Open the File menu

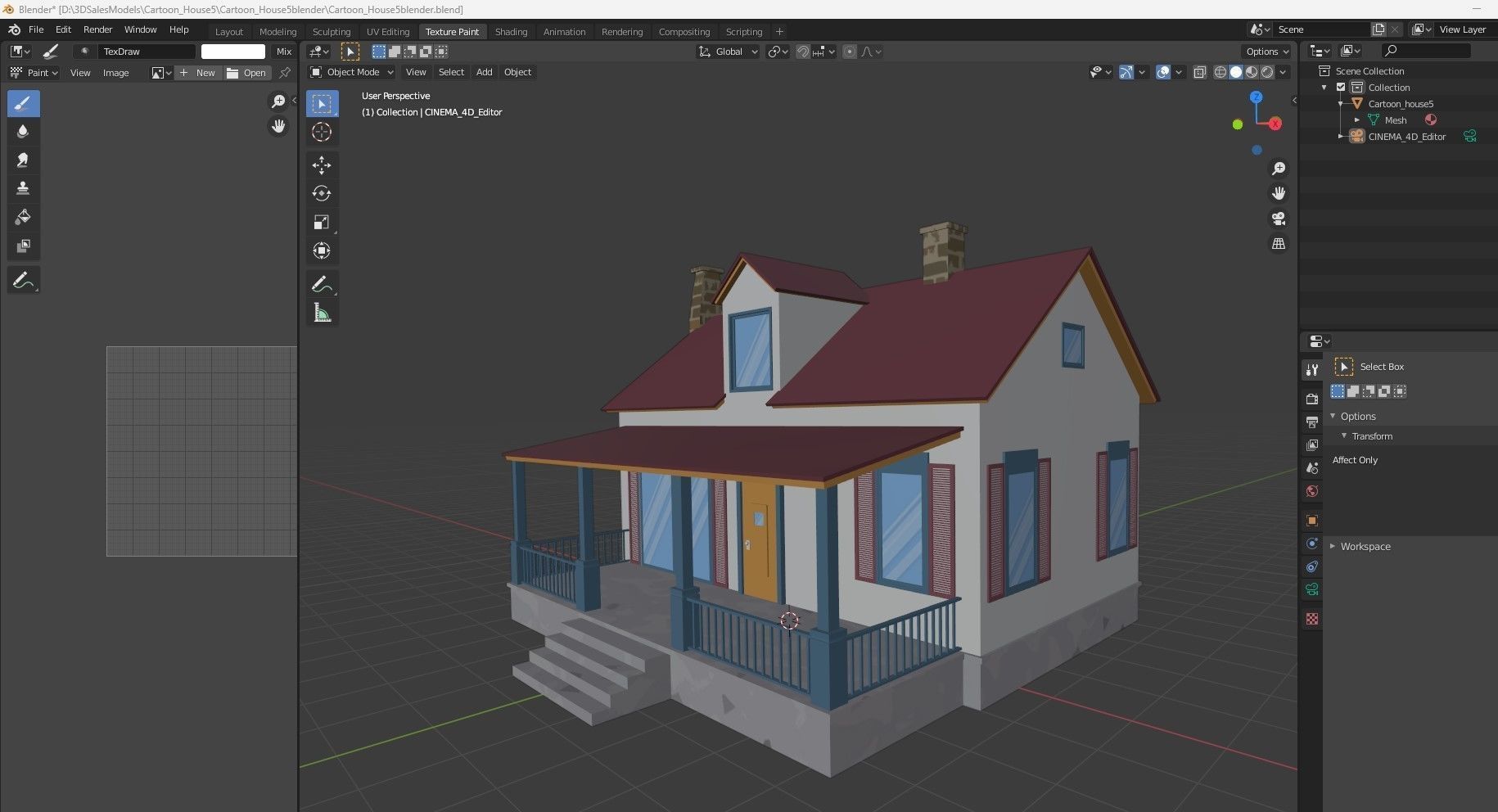click(x=36, y=29)
